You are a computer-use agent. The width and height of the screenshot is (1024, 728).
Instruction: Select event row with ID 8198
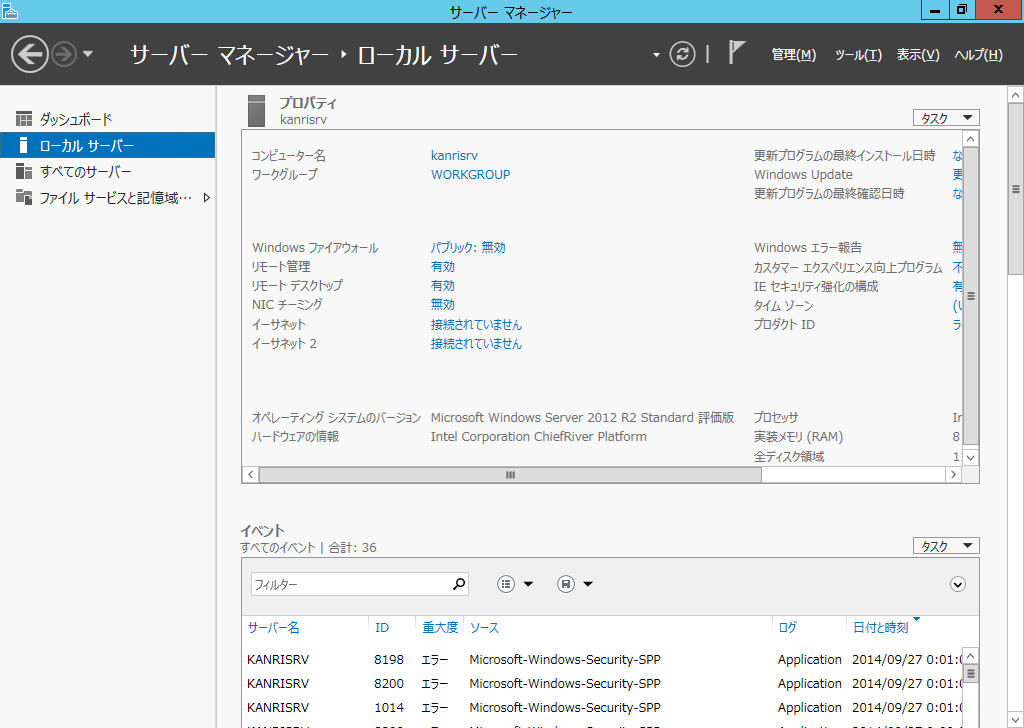[604, 659]
